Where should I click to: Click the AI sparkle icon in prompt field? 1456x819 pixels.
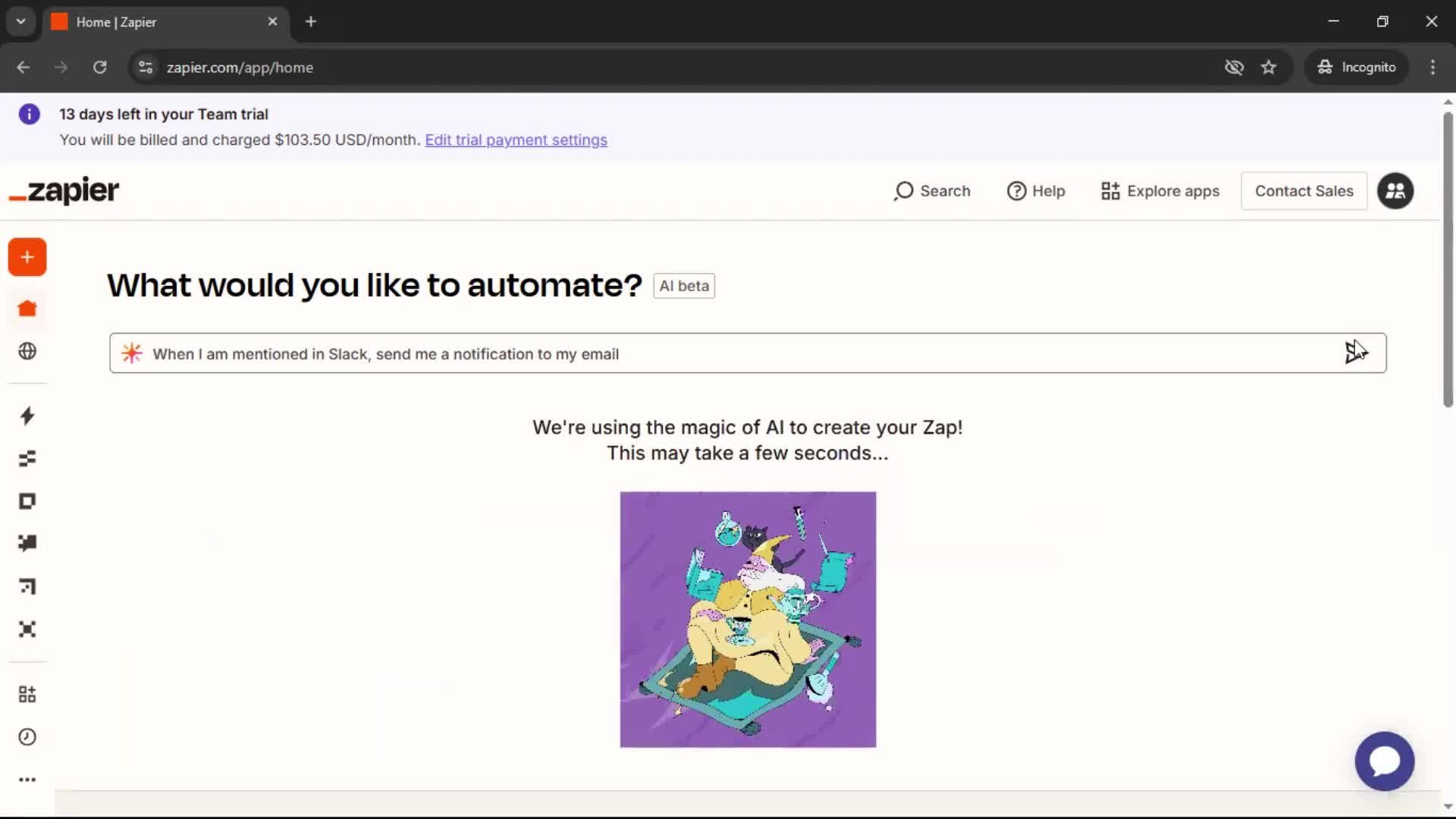[x=132, y=353]
